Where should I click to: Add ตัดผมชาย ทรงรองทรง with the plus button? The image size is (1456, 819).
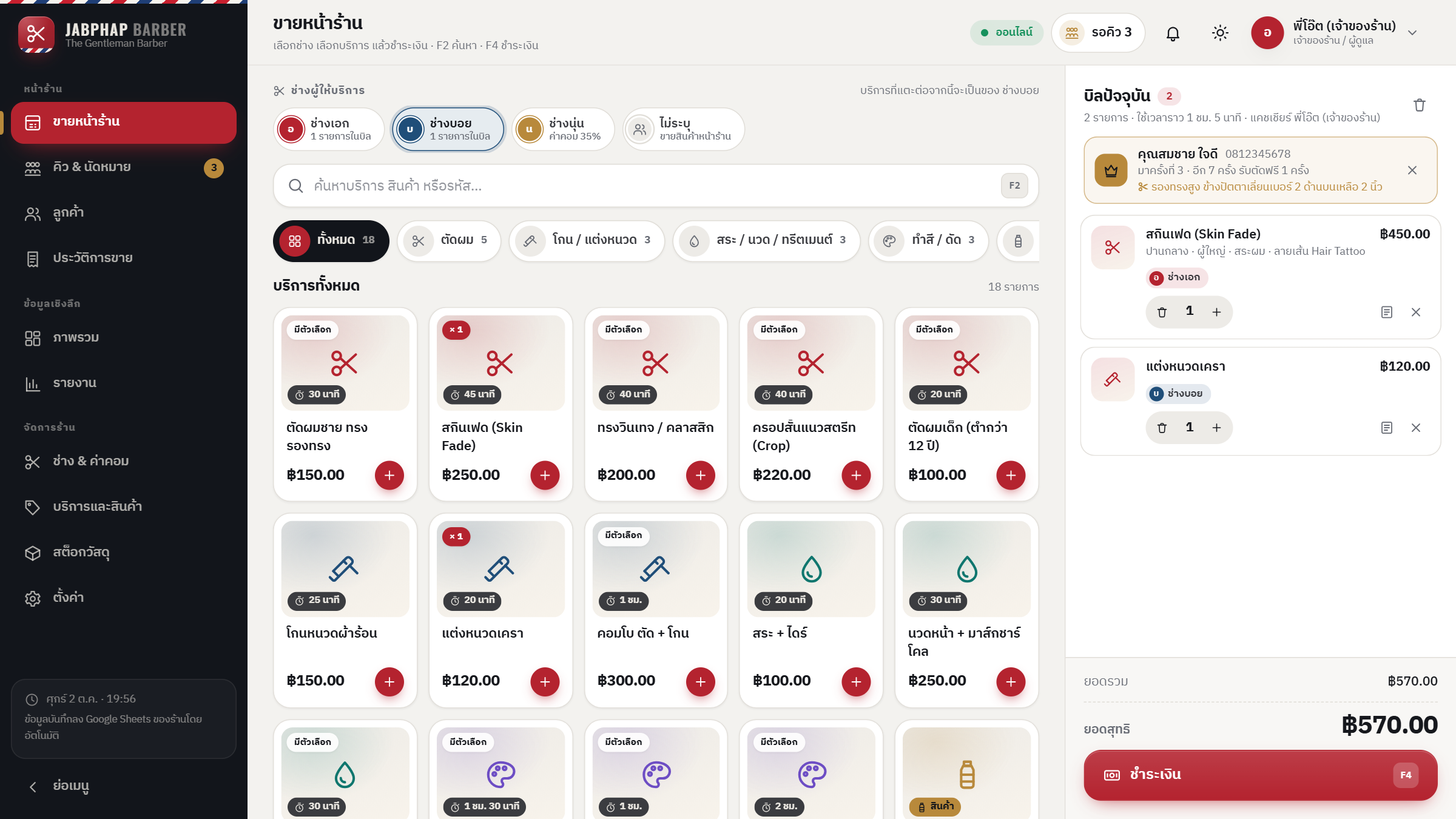(x=389, y=476)
